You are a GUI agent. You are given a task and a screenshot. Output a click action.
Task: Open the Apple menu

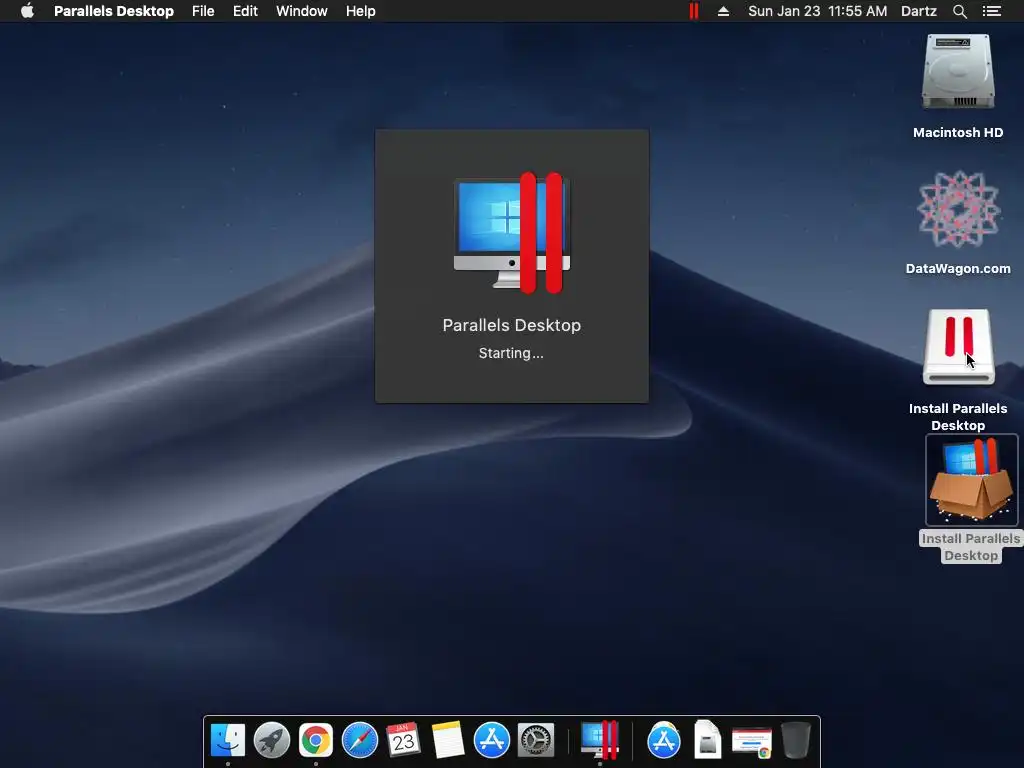click(27, 11)
